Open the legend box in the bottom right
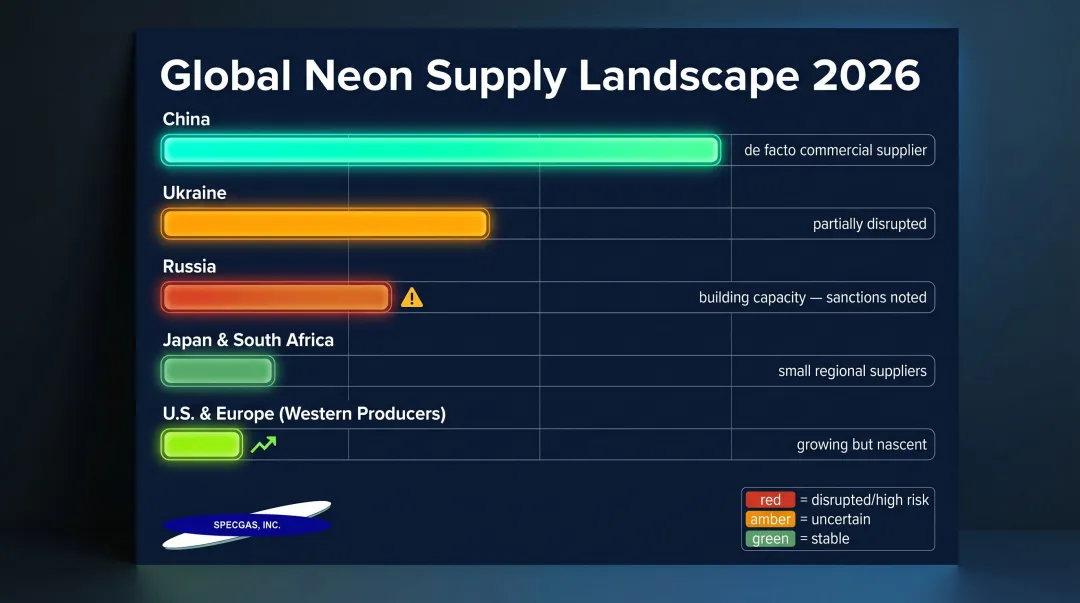 [x=838, y=518]
